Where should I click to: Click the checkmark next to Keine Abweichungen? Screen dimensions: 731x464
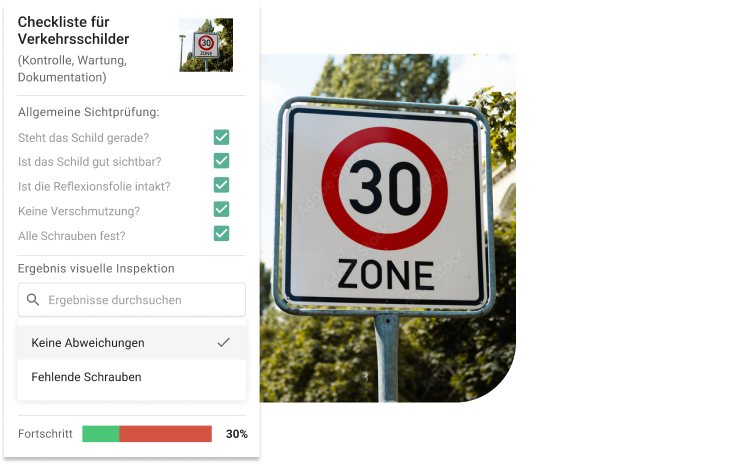point(224,342)
